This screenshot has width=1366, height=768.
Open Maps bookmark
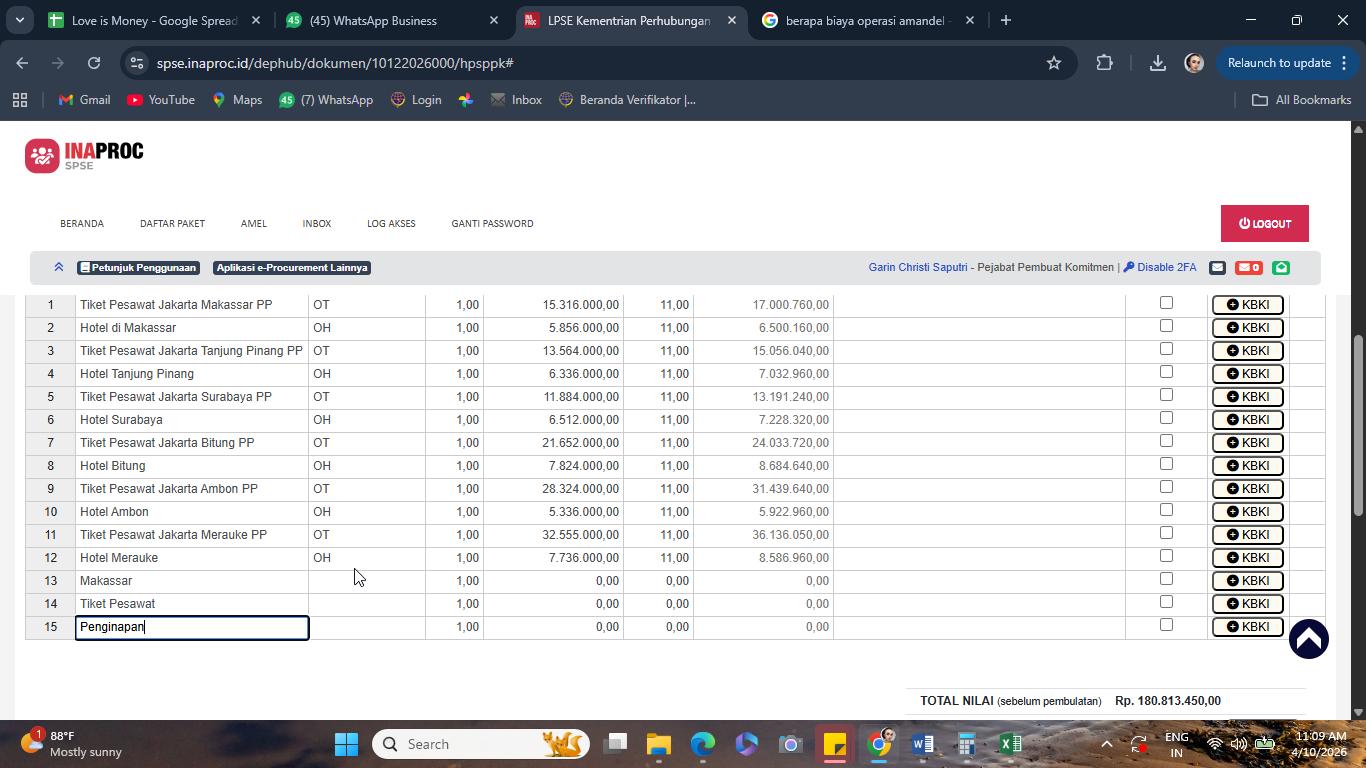point(237,100)
